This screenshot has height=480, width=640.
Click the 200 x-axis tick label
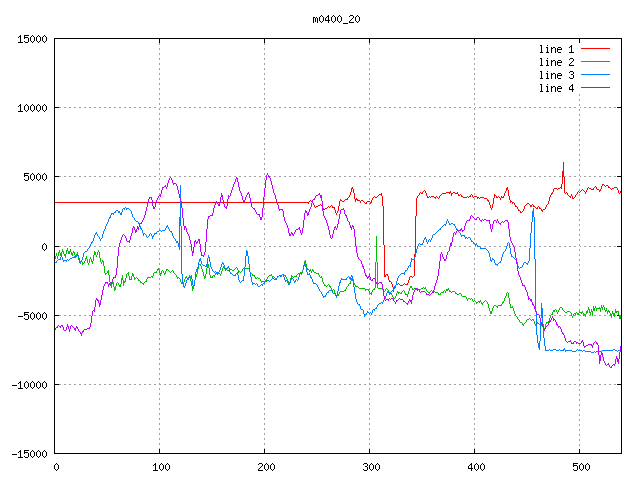(265, 467)
